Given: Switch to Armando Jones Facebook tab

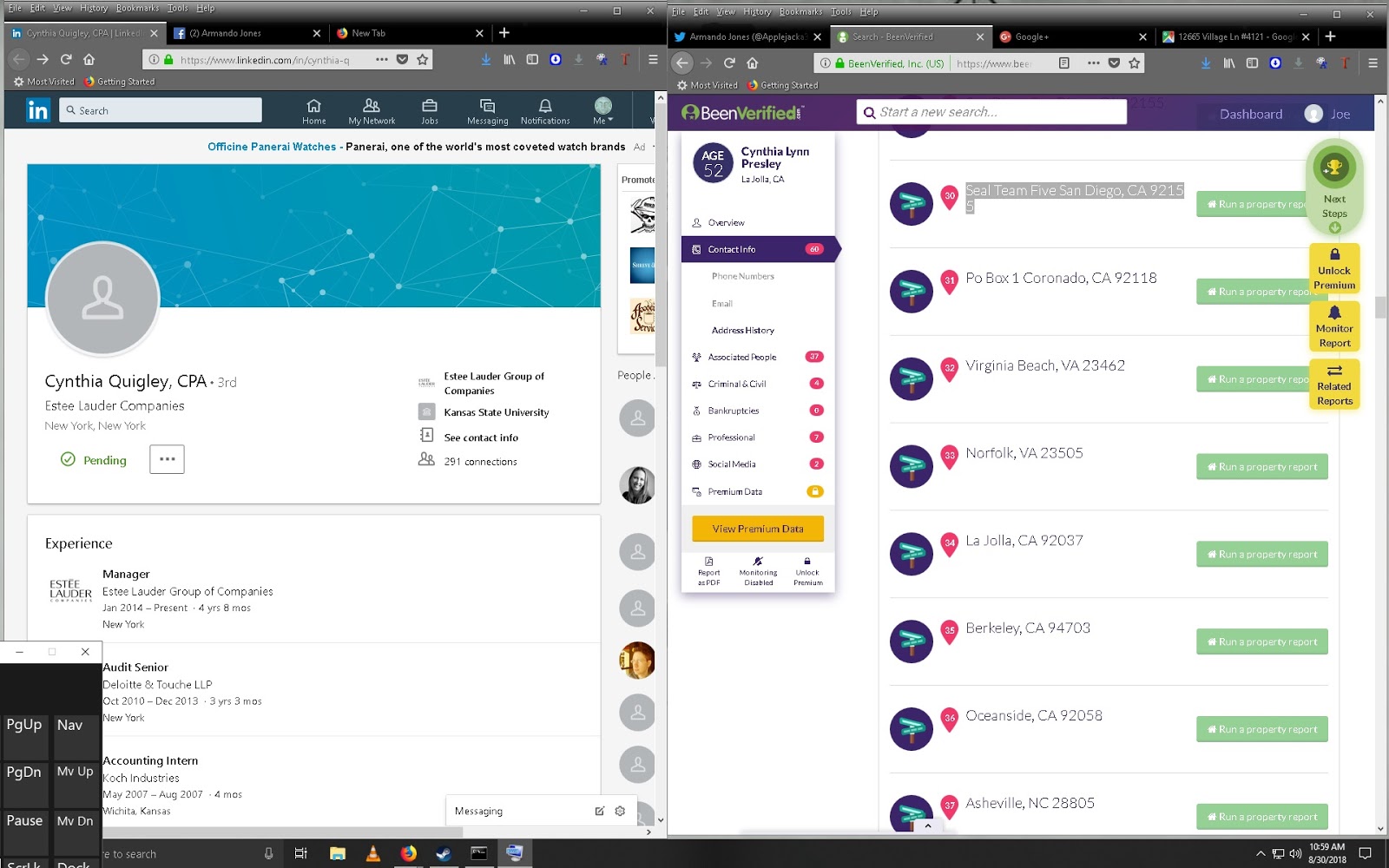Looking at the screenshot, I should coord(247,33).
